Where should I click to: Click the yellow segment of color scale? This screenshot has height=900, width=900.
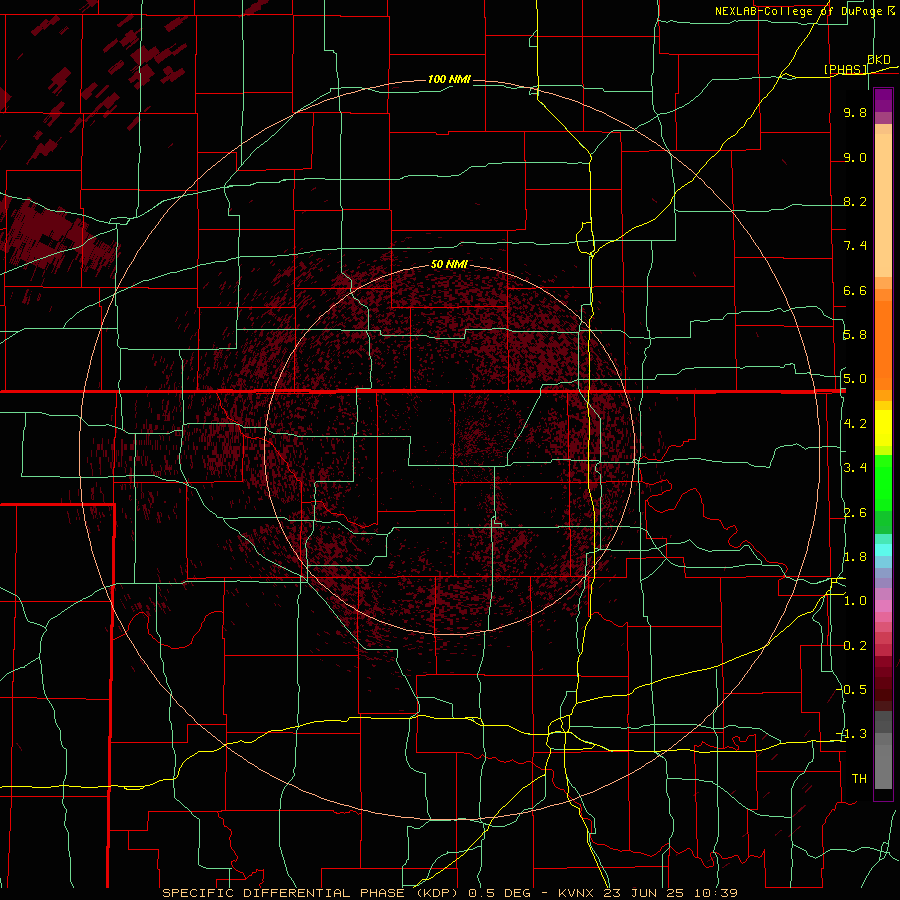883,428
